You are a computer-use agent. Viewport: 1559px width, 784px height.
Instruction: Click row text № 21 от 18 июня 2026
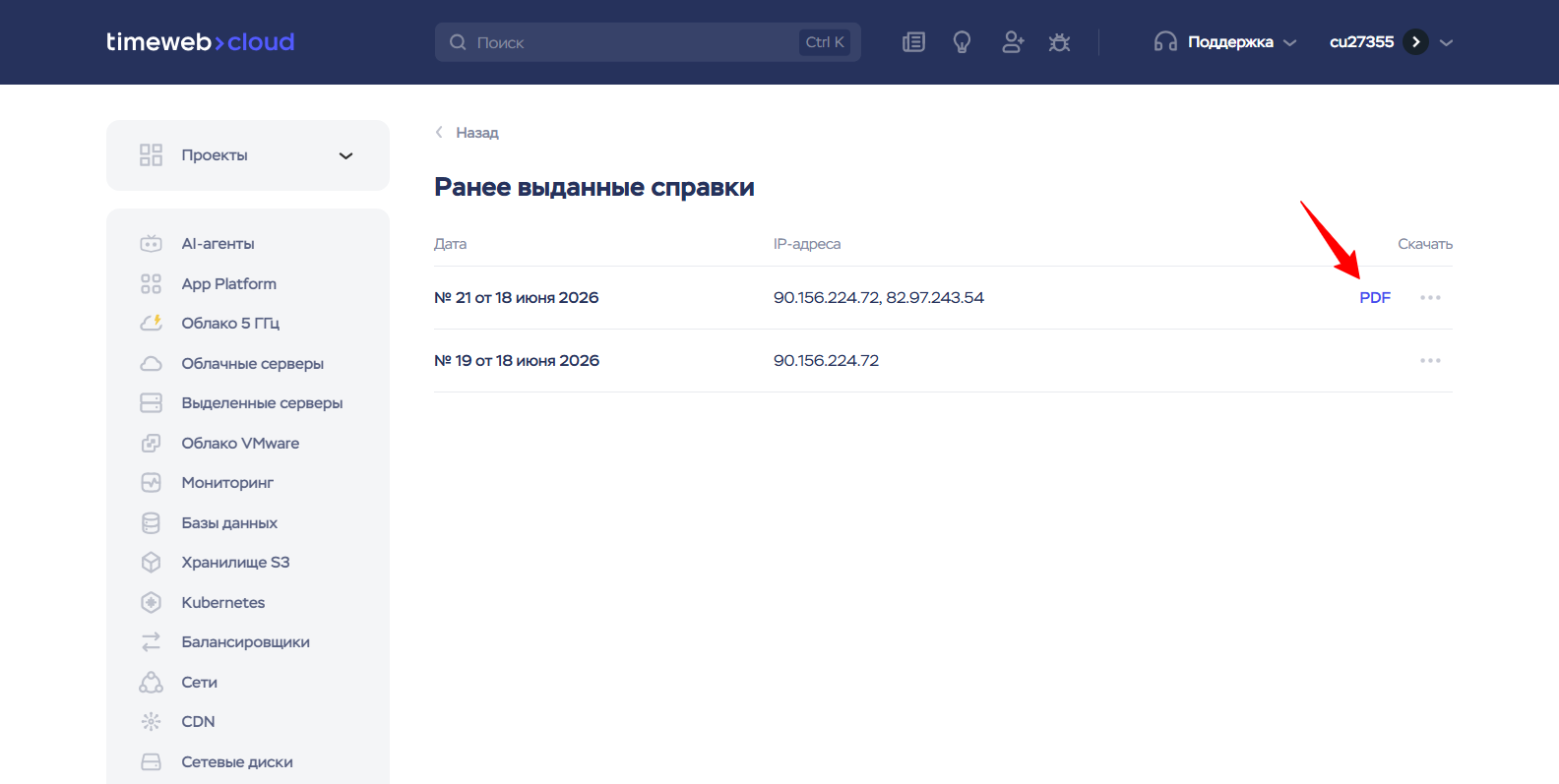point(516,297)
